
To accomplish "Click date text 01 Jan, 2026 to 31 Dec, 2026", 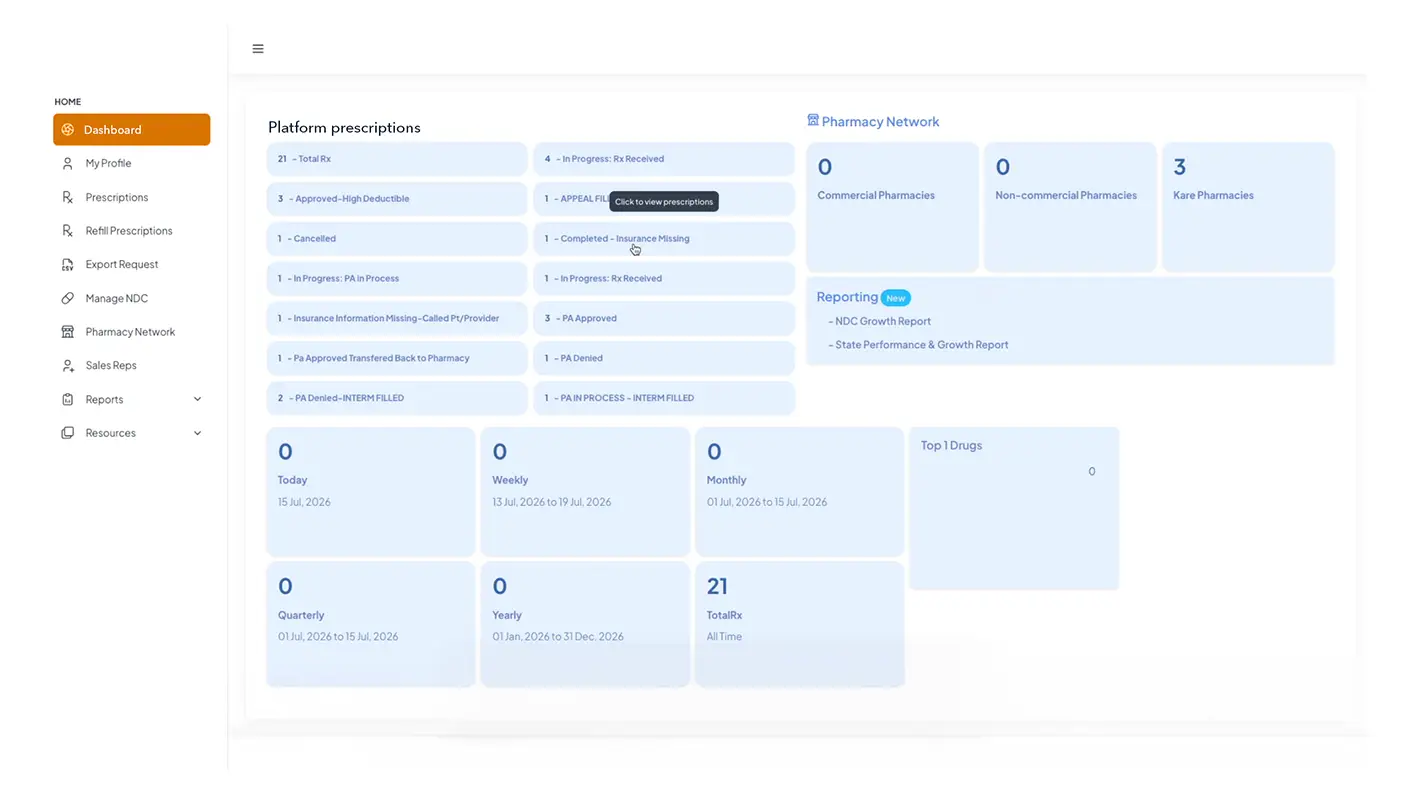I will (558, 637).
